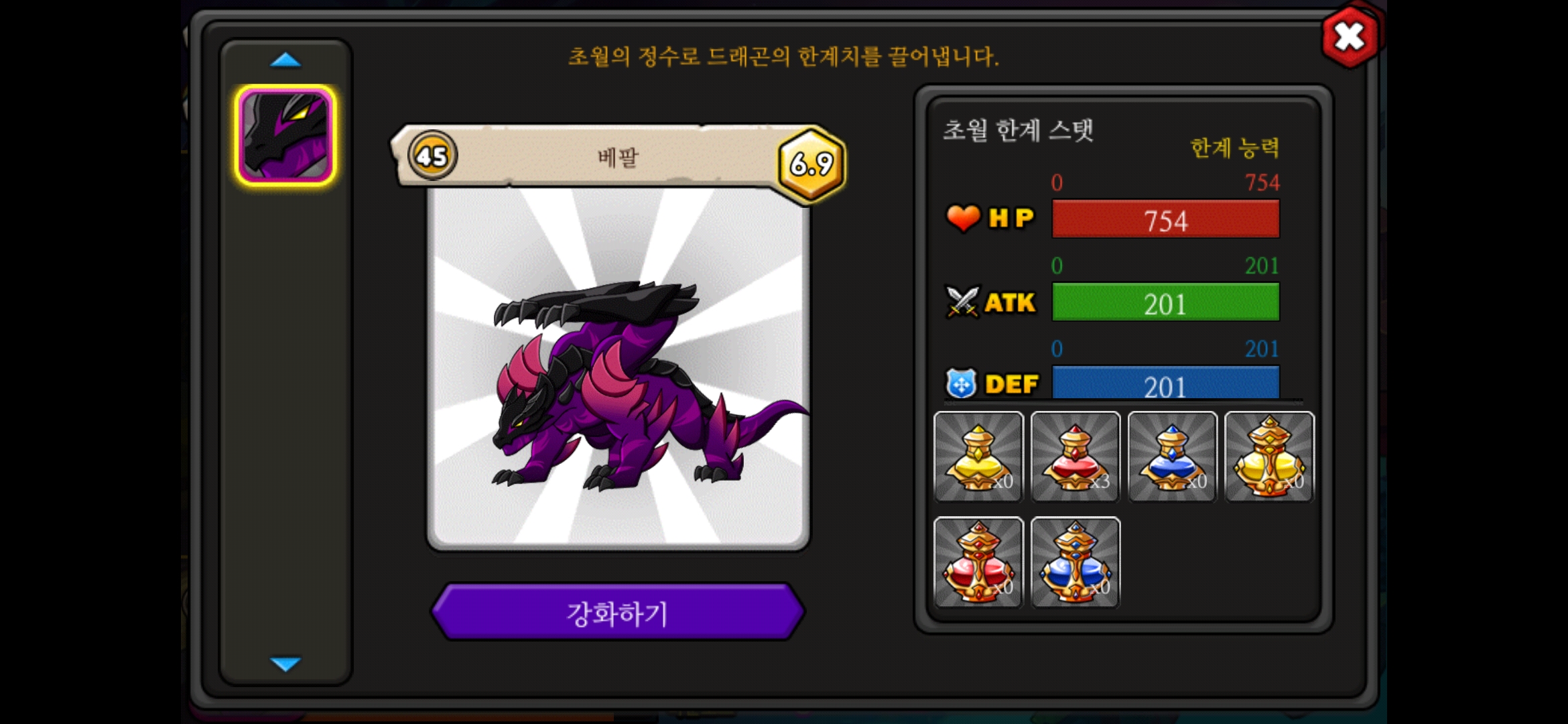The height and width of the screenshot is (724, 1568).
Task: Tap the 6.9 hexagon grade badge
Action: point(811,164)
